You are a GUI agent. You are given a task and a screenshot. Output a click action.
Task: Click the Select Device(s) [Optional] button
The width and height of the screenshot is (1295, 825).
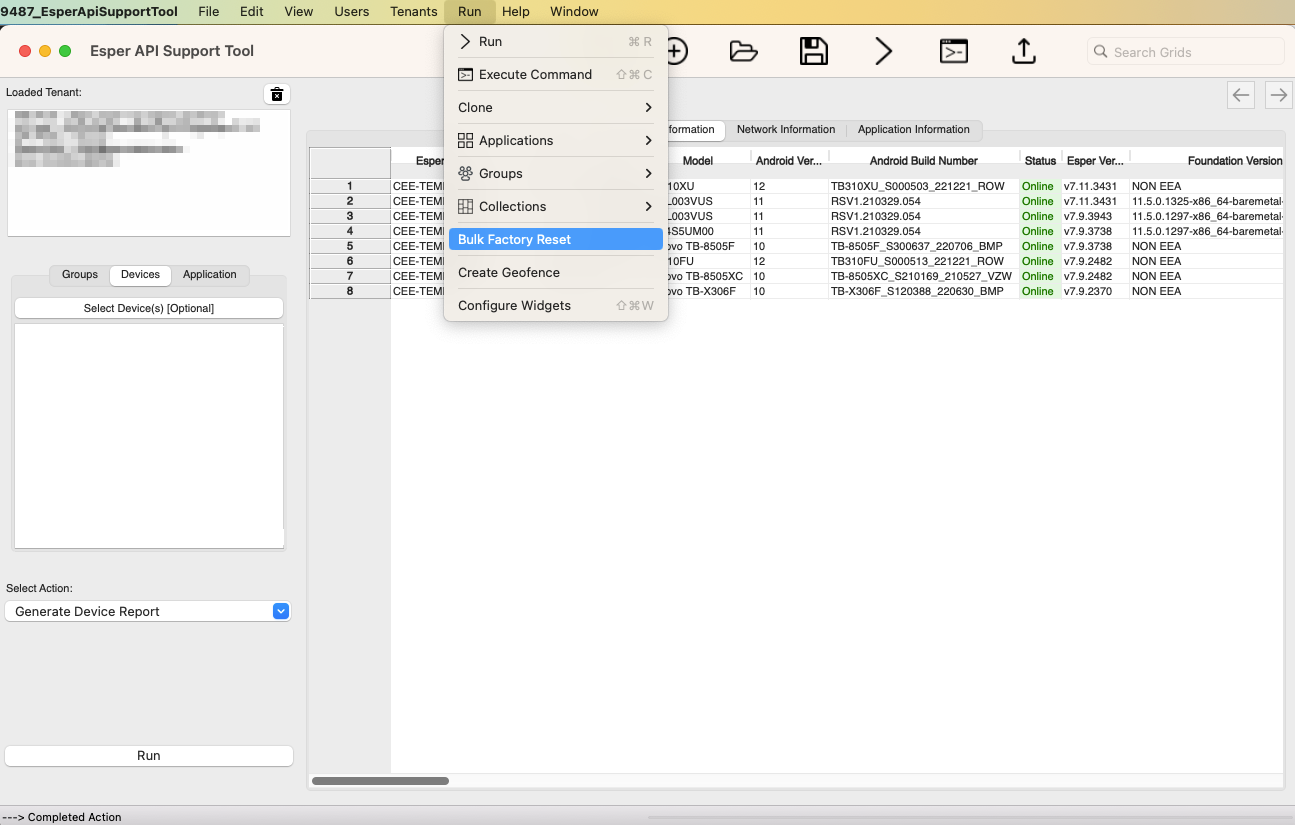point(149,308)
